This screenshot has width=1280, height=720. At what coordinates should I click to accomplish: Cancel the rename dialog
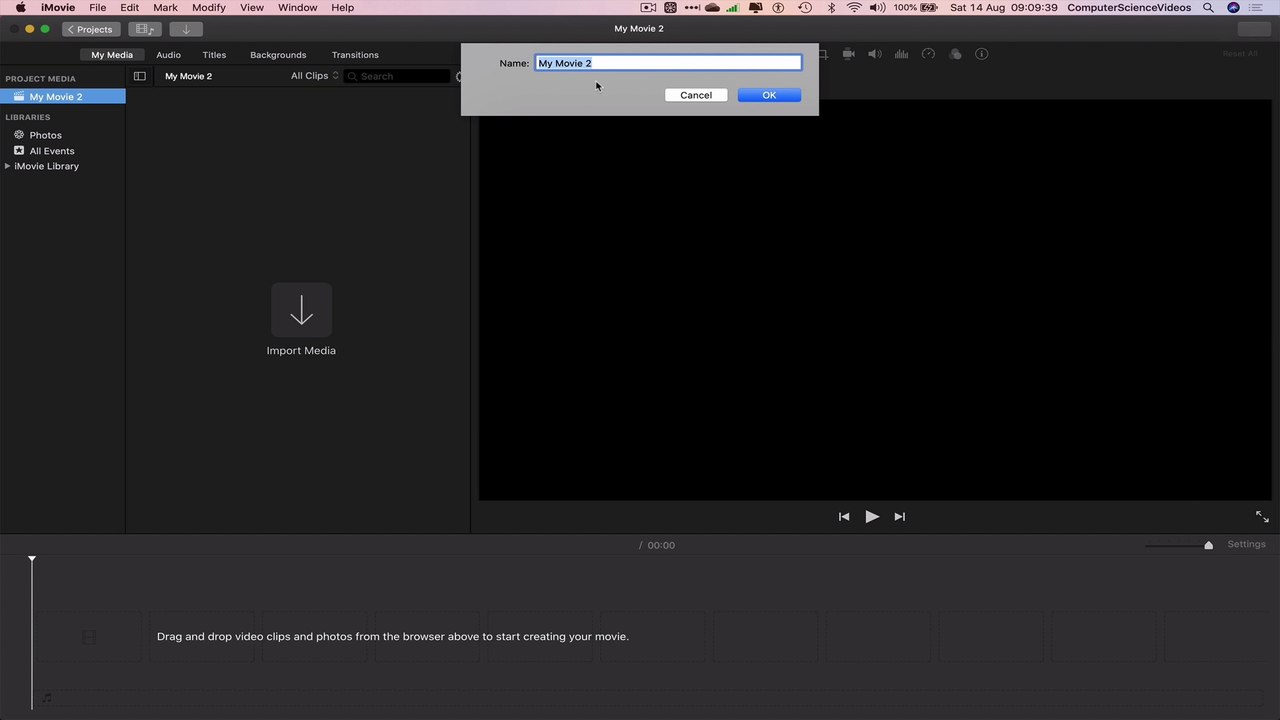pos(696,95)
